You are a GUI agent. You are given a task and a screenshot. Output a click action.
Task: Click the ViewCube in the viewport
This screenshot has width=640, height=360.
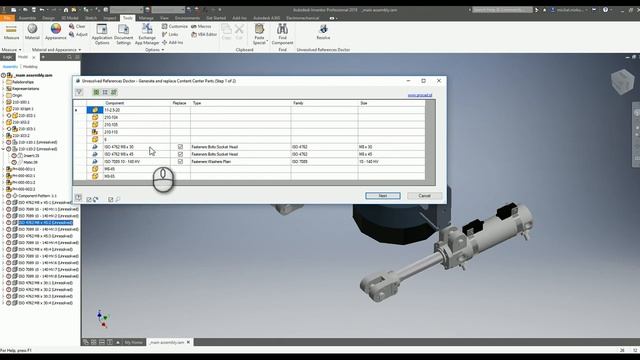tap(622, 81)
